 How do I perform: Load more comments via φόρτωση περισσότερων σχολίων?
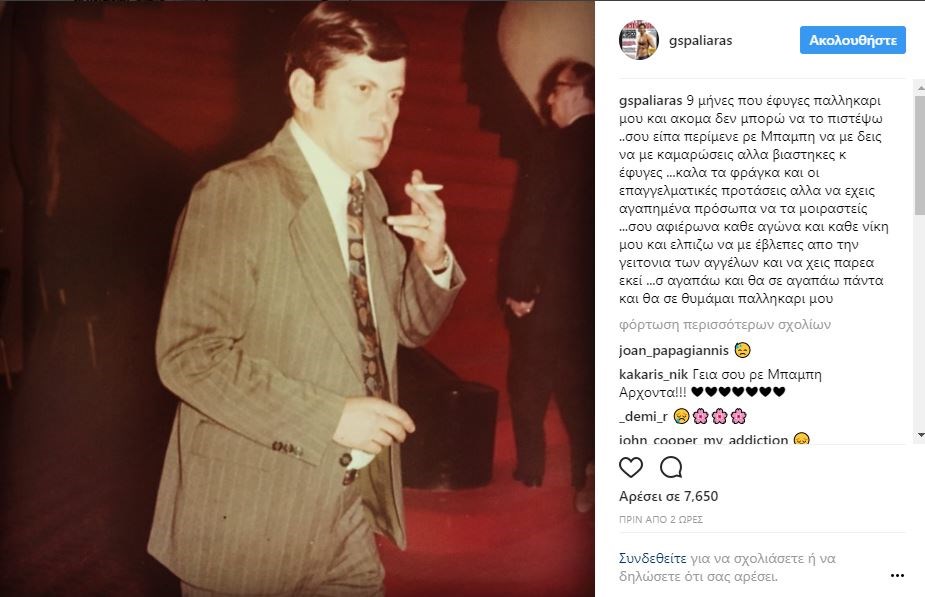click(x=724, y=324)
